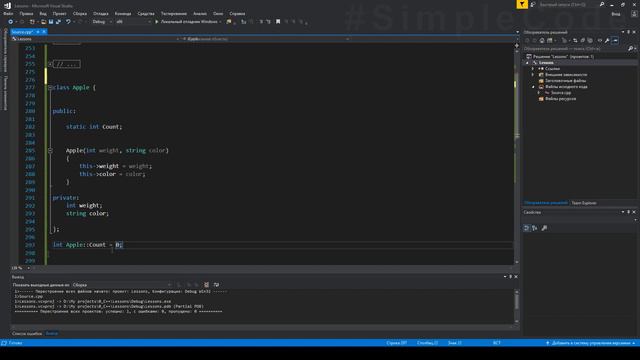Open the Сборка menu
640x360 pixels.
coord(80,13)
